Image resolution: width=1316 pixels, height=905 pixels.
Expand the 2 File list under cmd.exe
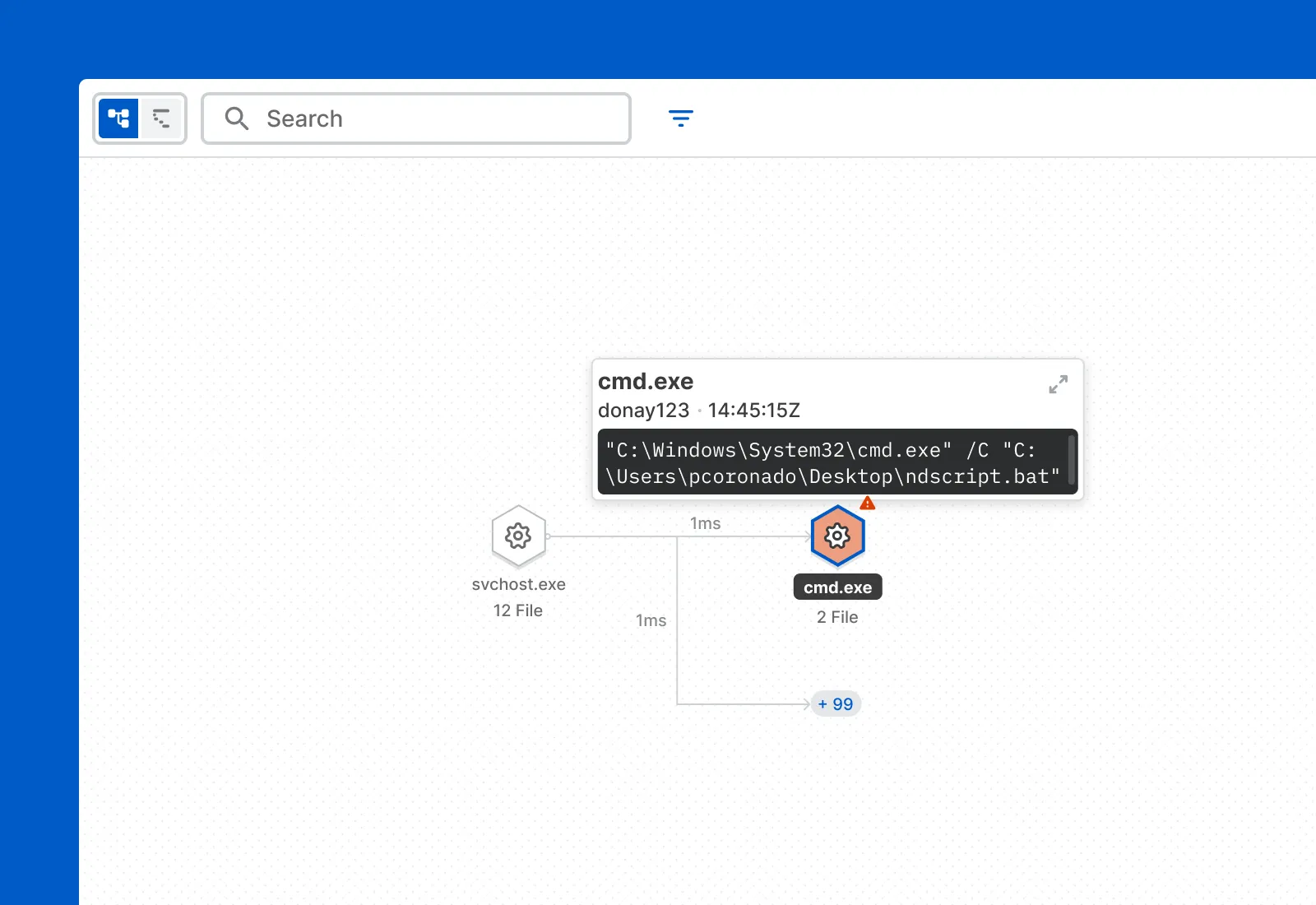[836, 617]
